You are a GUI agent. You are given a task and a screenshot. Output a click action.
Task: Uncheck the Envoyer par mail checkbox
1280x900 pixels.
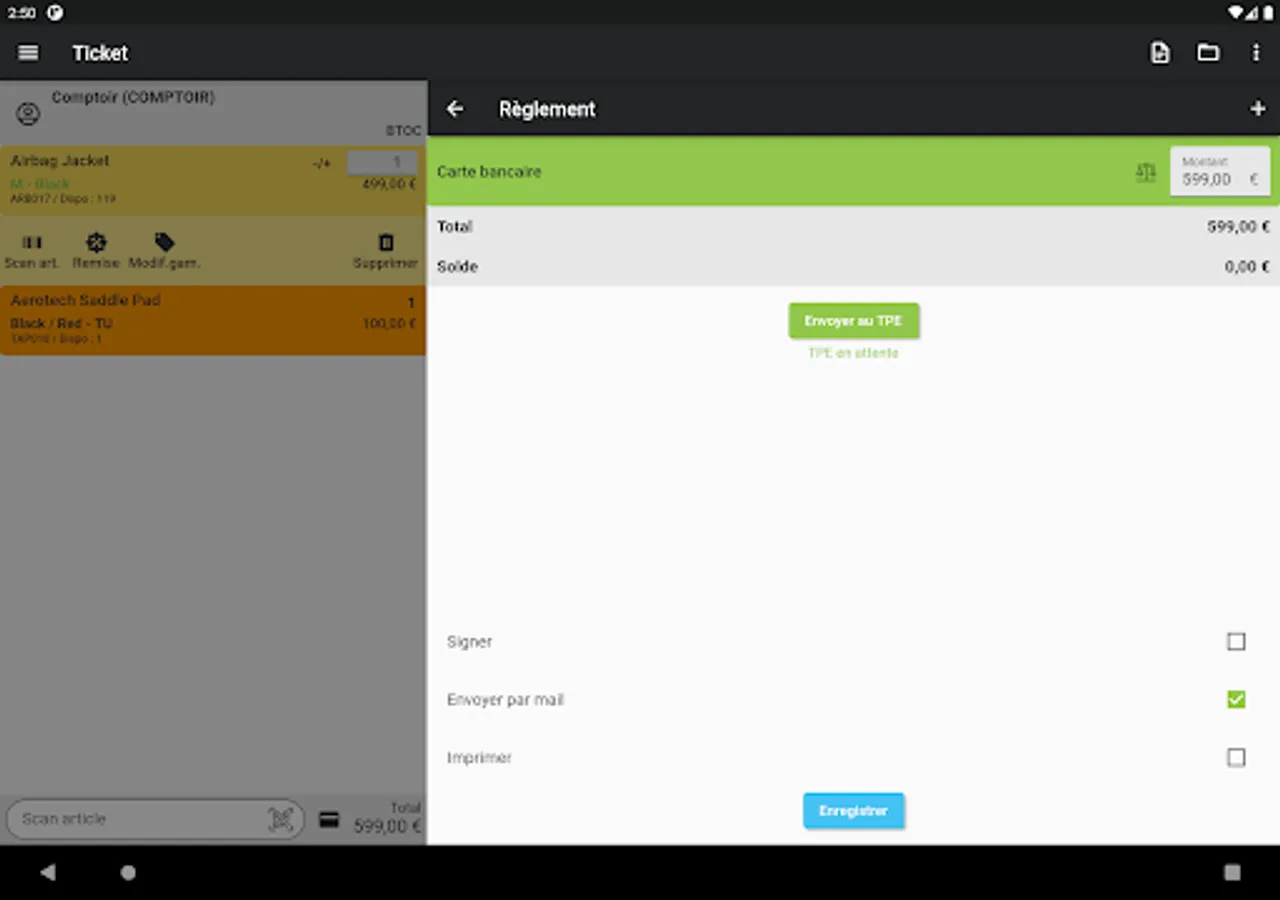point(1236,700)
